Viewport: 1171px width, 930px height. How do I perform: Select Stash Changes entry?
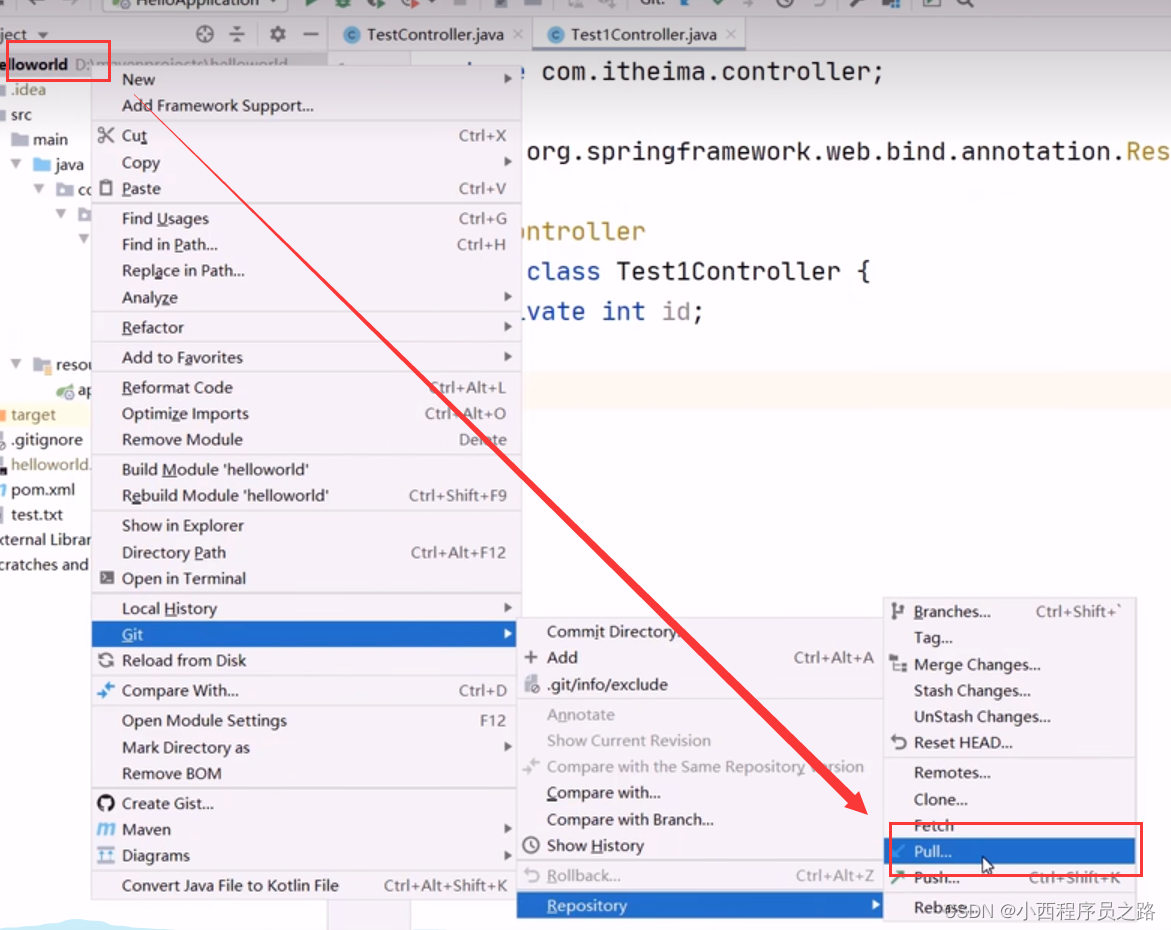coord(1010,690)
